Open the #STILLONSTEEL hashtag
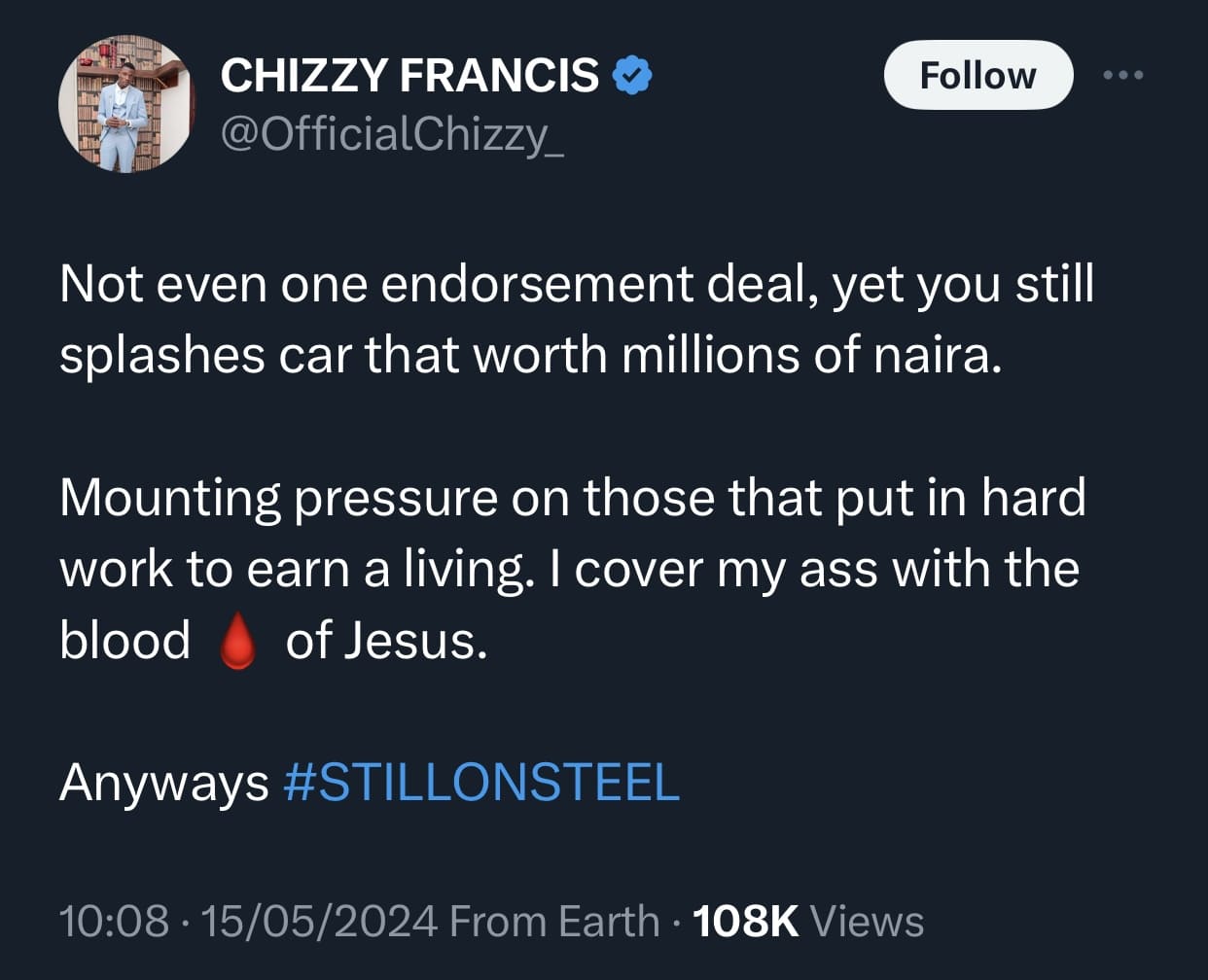1208x980 pixels. (x=480, y=782)
